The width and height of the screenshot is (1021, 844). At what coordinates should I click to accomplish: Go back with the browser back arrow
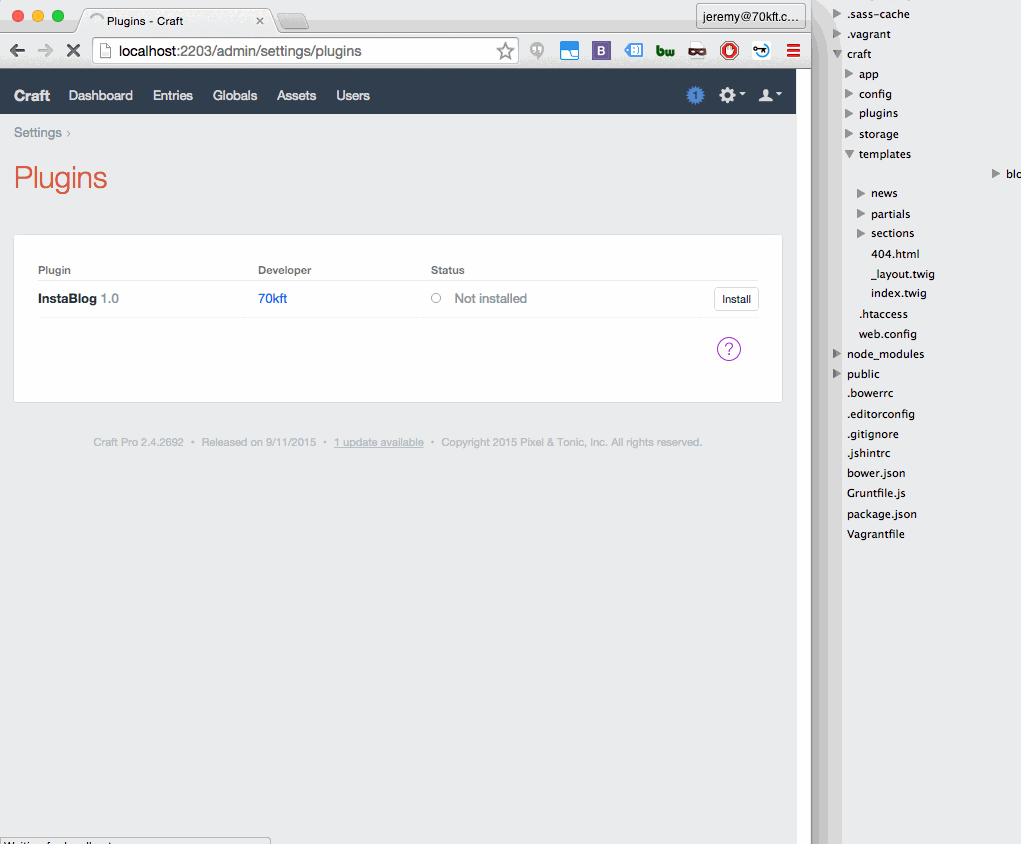(18, 51)
